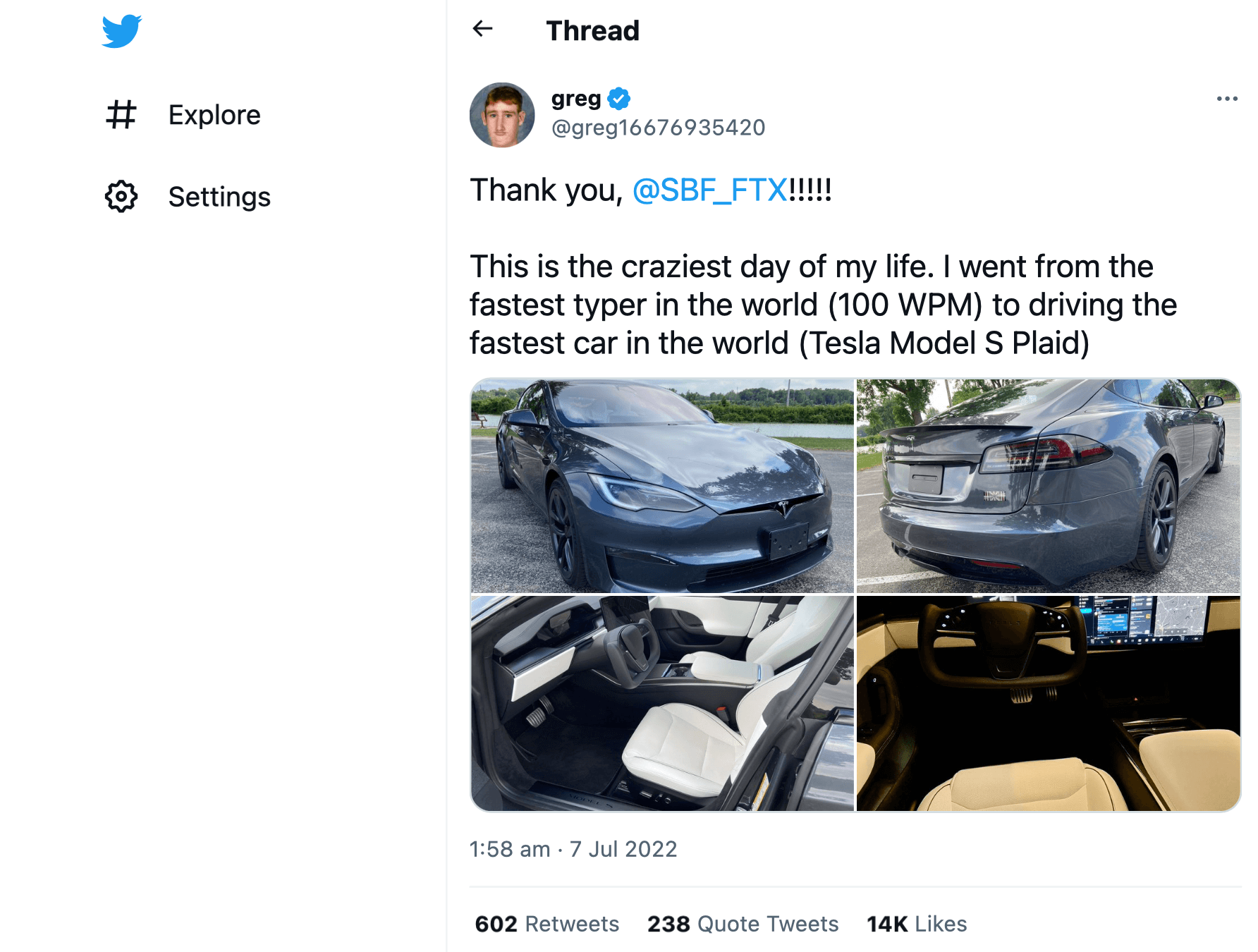Click the @greg16676935420 handle

click(x=658, y=128)
